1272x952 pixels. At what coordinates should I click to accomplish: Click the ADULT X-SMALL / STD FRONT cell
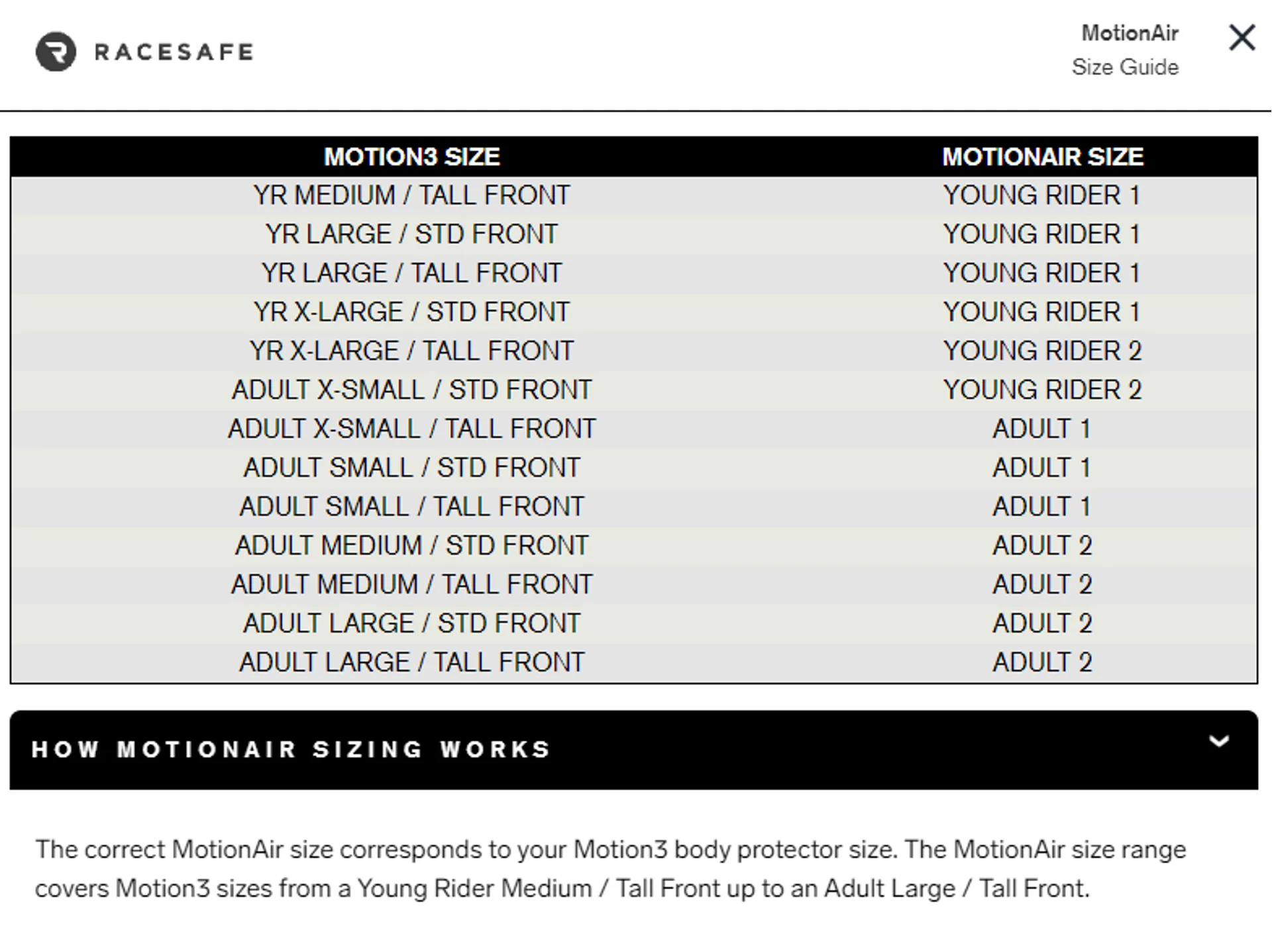click(411, 390)
